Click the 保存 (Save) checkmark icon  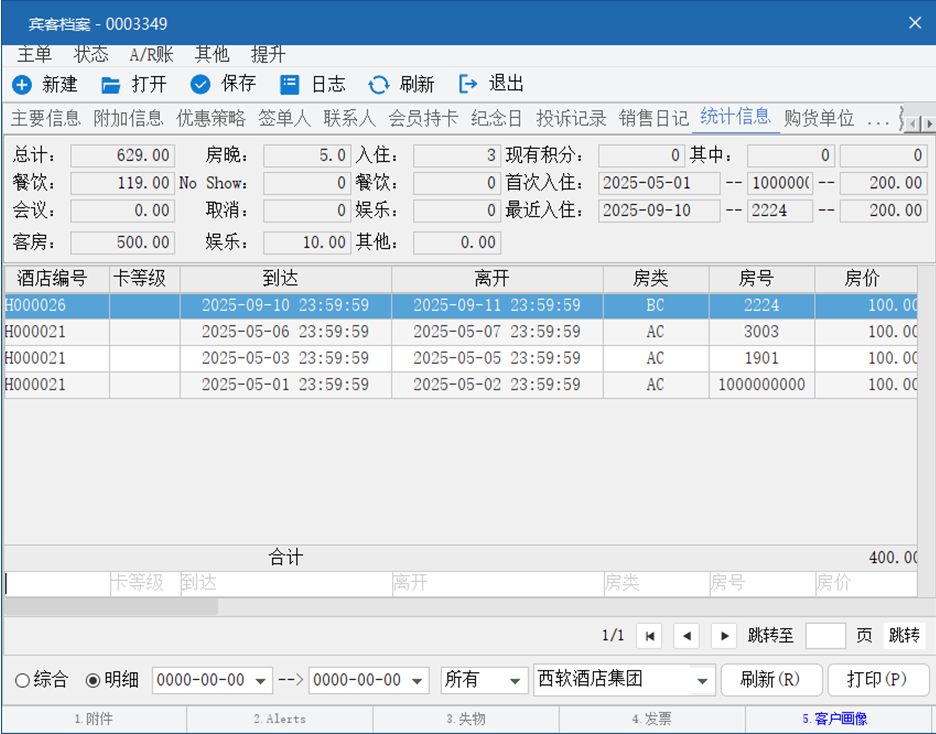[x=200, y=85]
